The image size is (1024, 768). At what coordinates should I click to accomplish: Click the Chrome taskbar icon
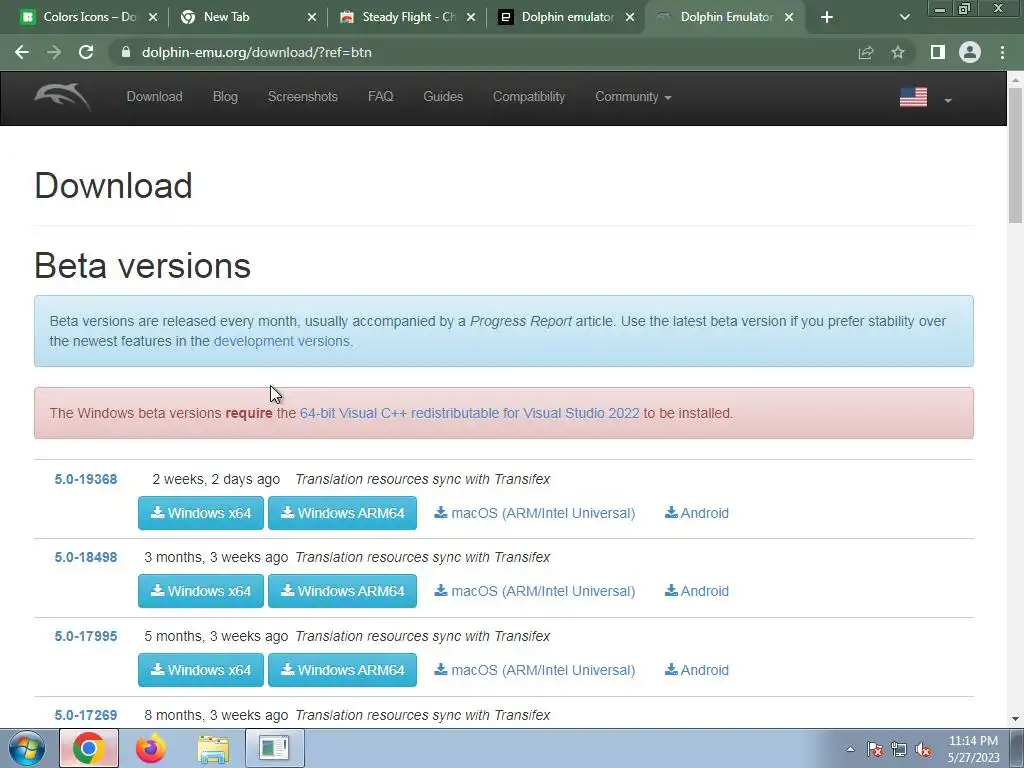point(89,748)
